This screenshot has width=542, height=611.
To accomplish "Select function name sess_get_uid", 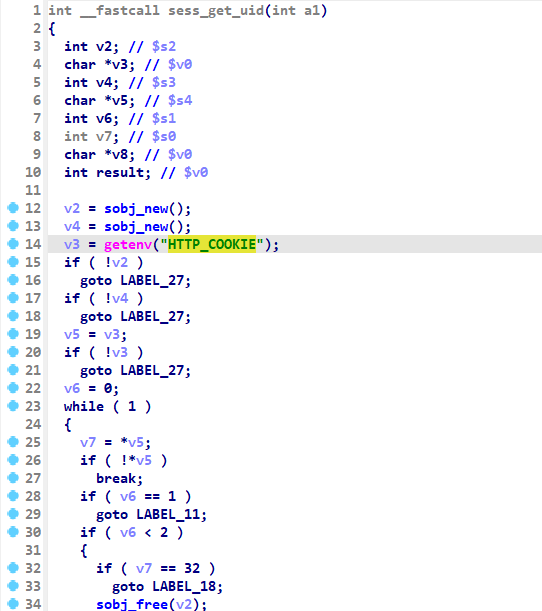I will [216, 11].
